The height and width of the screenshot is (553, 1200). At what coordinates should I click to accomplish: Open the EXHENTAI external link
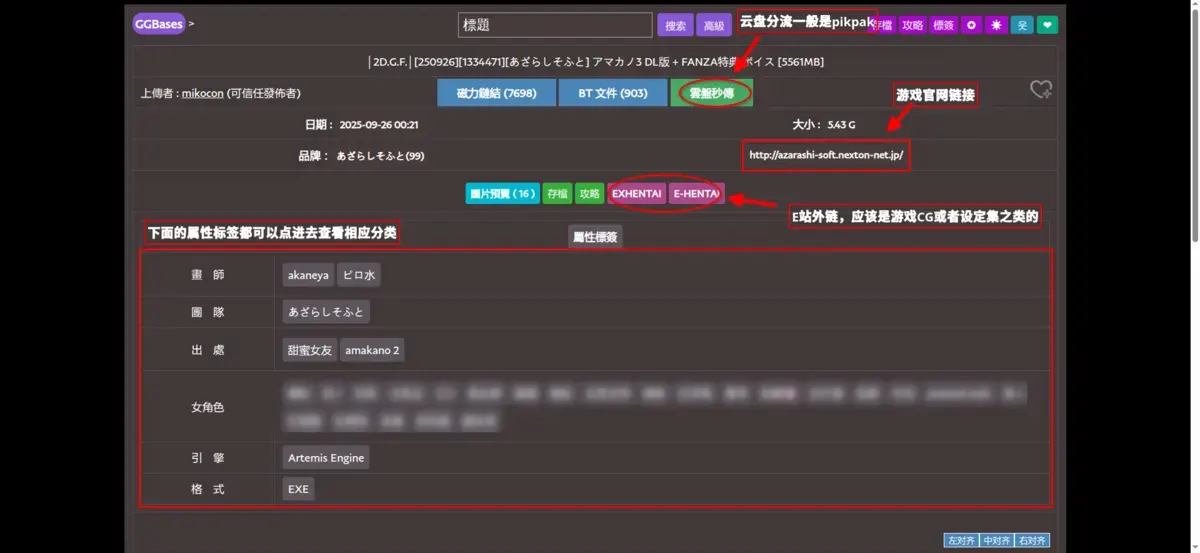[x=637, y=193]
